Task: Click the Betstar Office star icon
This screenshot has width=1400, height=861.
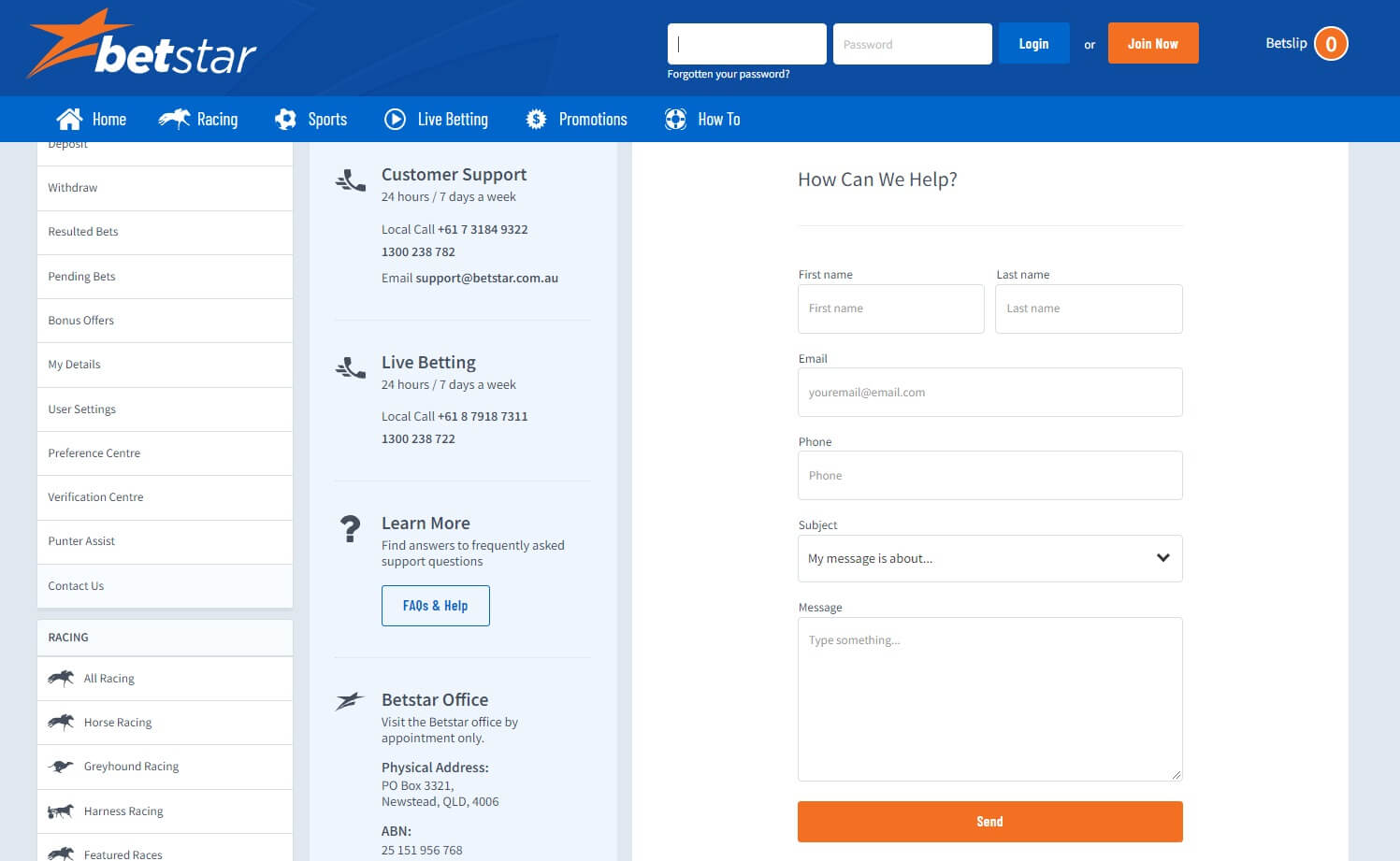Action: click(x=350, y=701)
